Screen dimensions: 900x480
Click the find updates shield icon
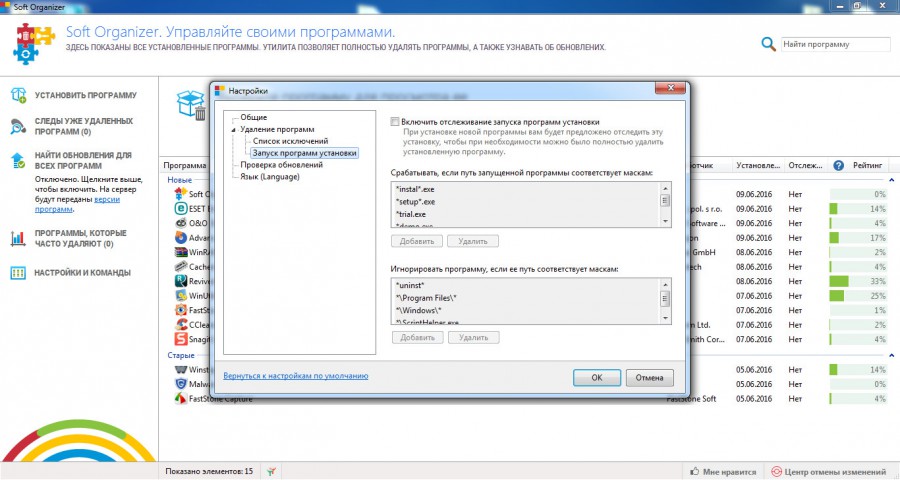pos(18,160)
